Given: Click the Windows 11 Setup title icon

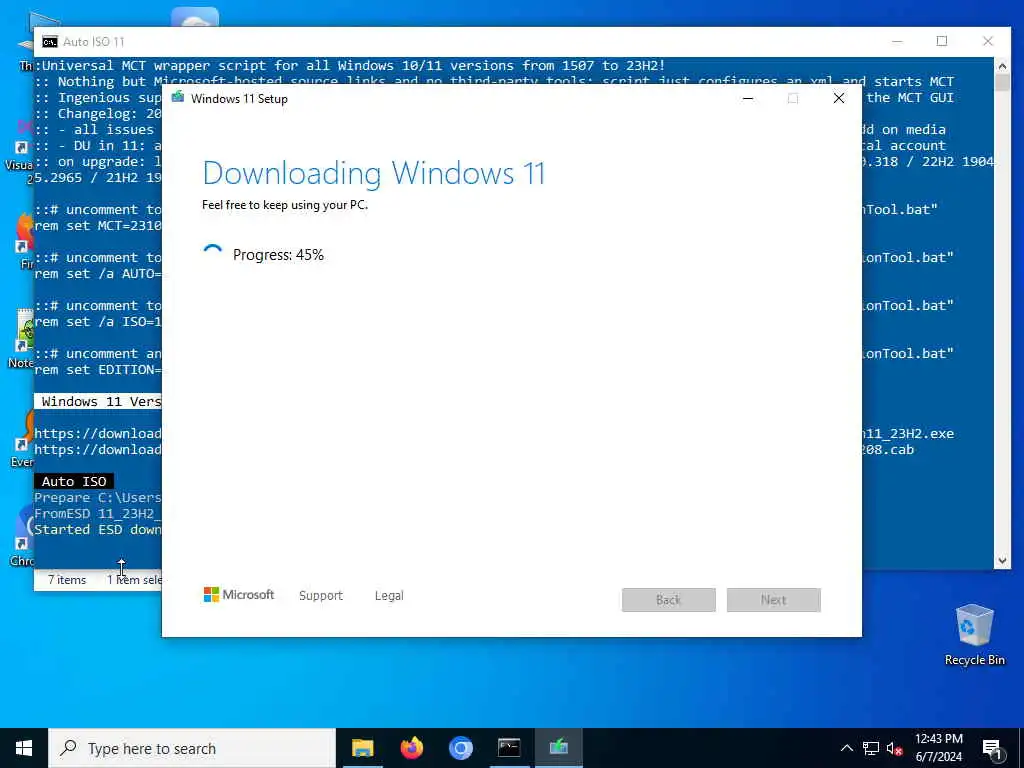Looking at the screenshot, I should [x=178, y=98].
